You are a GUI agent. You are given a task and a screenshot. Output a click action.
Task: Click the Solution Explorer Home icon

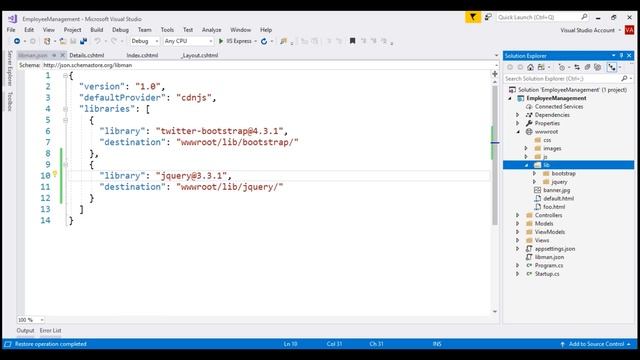(x=530, y=67)
